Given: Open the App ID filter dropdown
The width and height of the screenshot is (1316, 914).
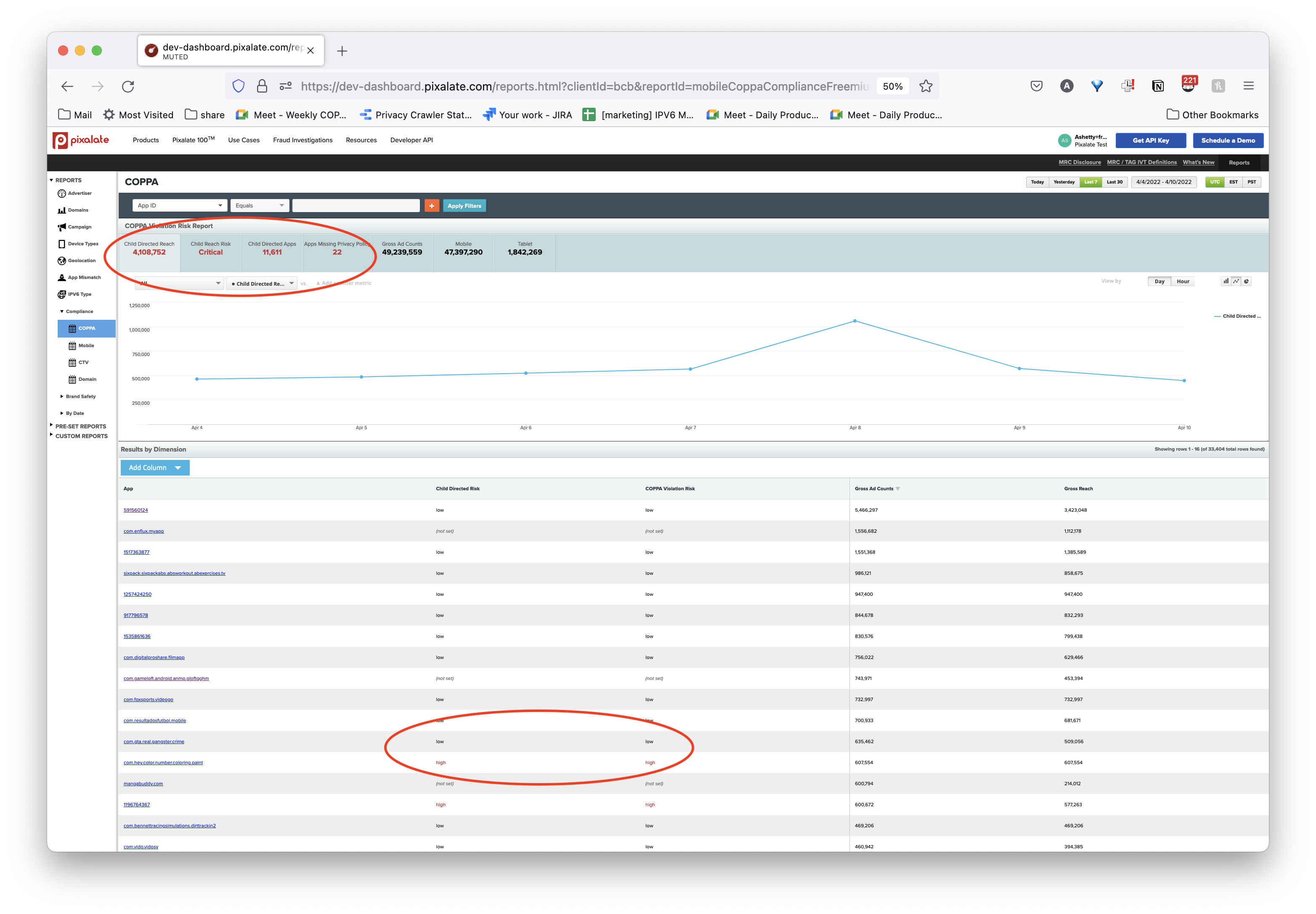Looking at the screenshot, I should [x=180, y=206].
